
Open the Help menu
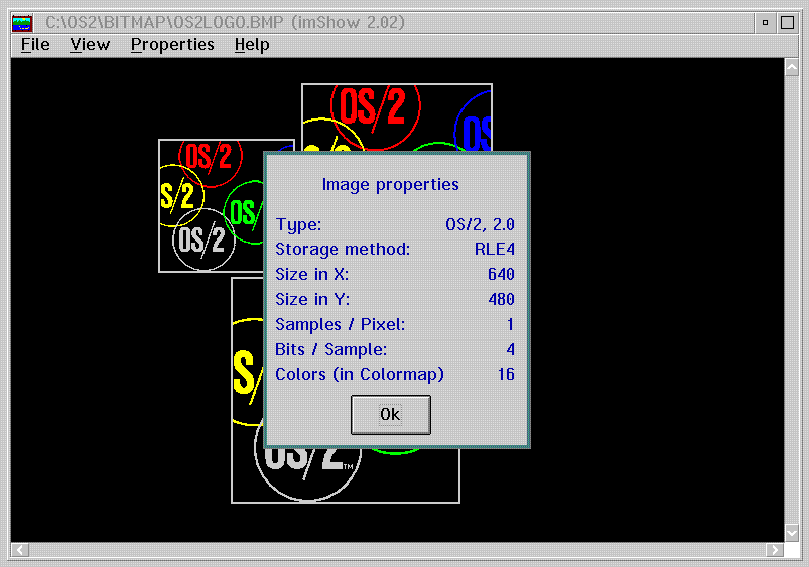(252, 45)
